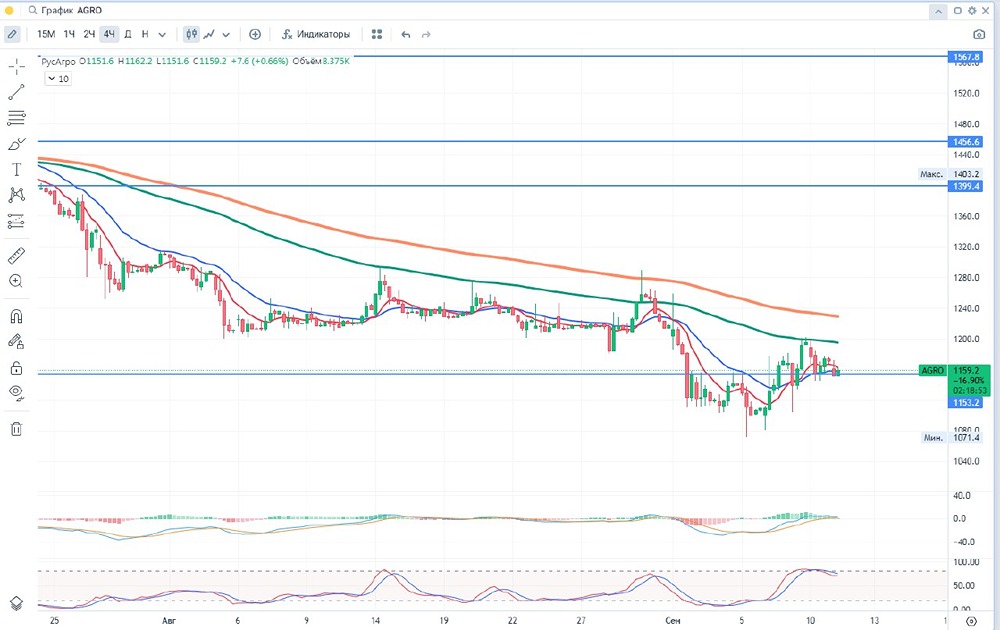Click the 1153.2 price level label
The image size is (1000, 630).
(x=966, y=402)
